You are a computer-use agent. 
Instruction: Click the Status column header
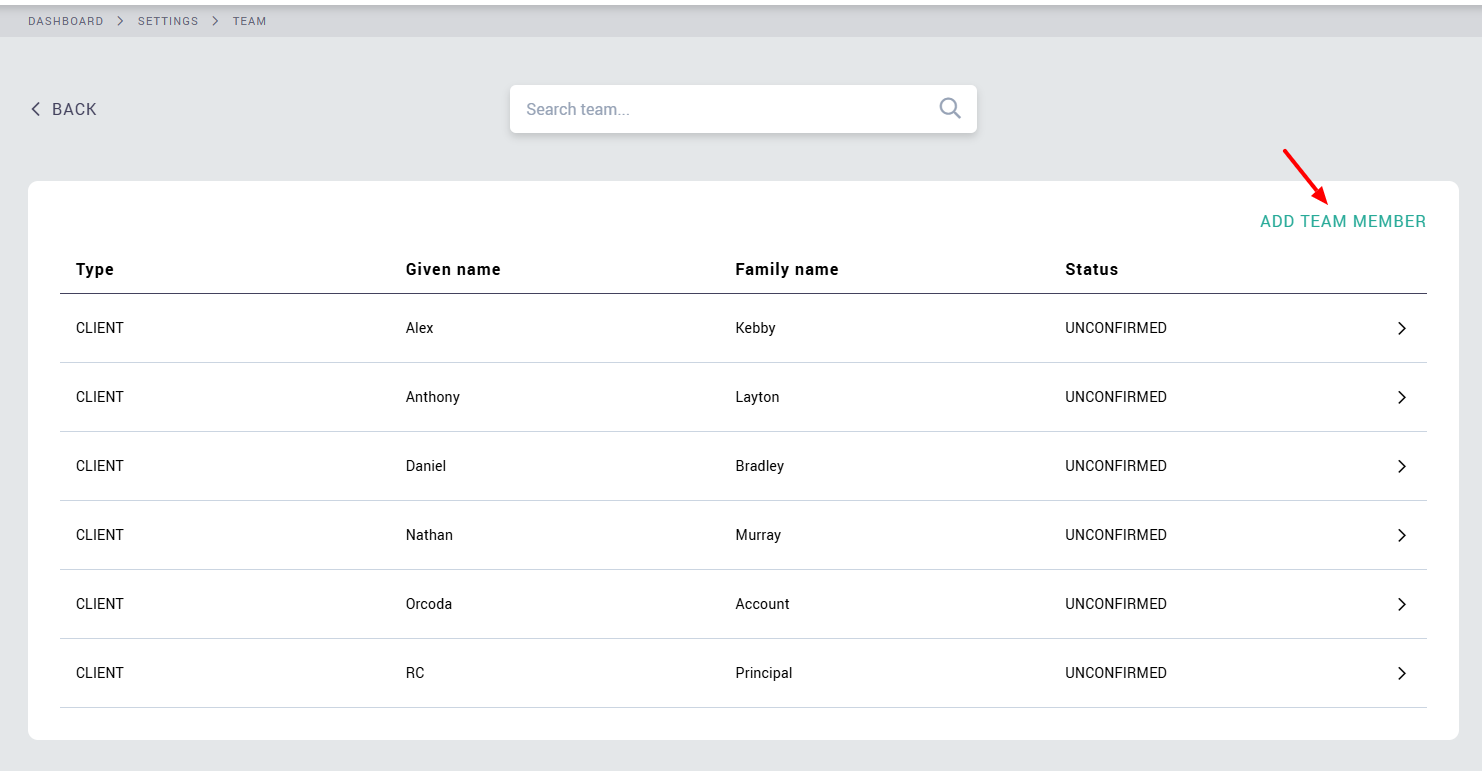coord(1091,269)
